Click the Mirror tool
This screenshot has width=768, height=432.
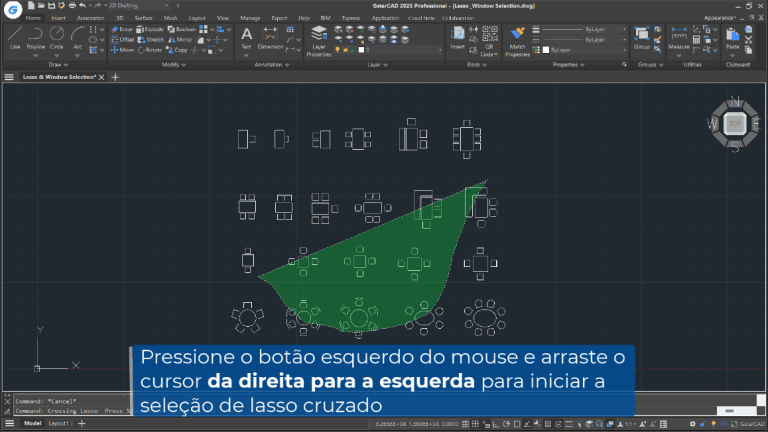pos(180,40)
